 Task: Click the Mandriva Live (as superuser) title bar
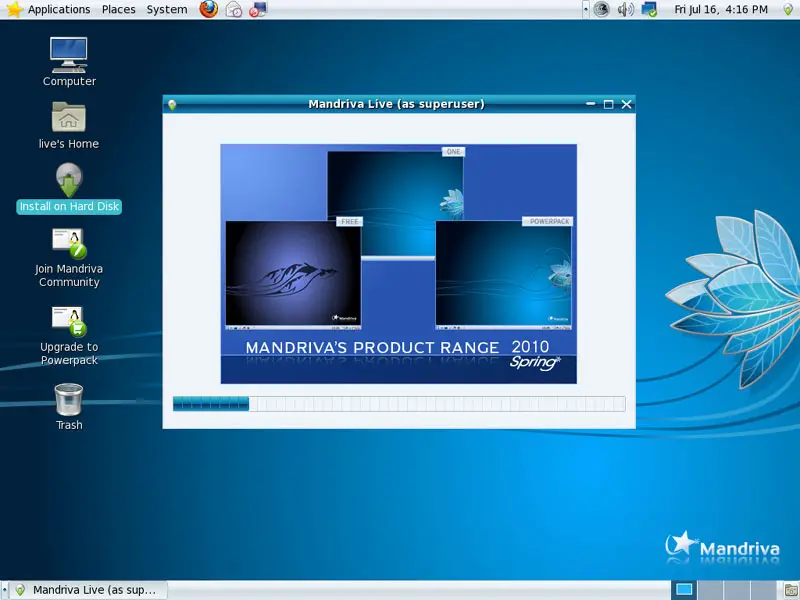tap(396, 104)
